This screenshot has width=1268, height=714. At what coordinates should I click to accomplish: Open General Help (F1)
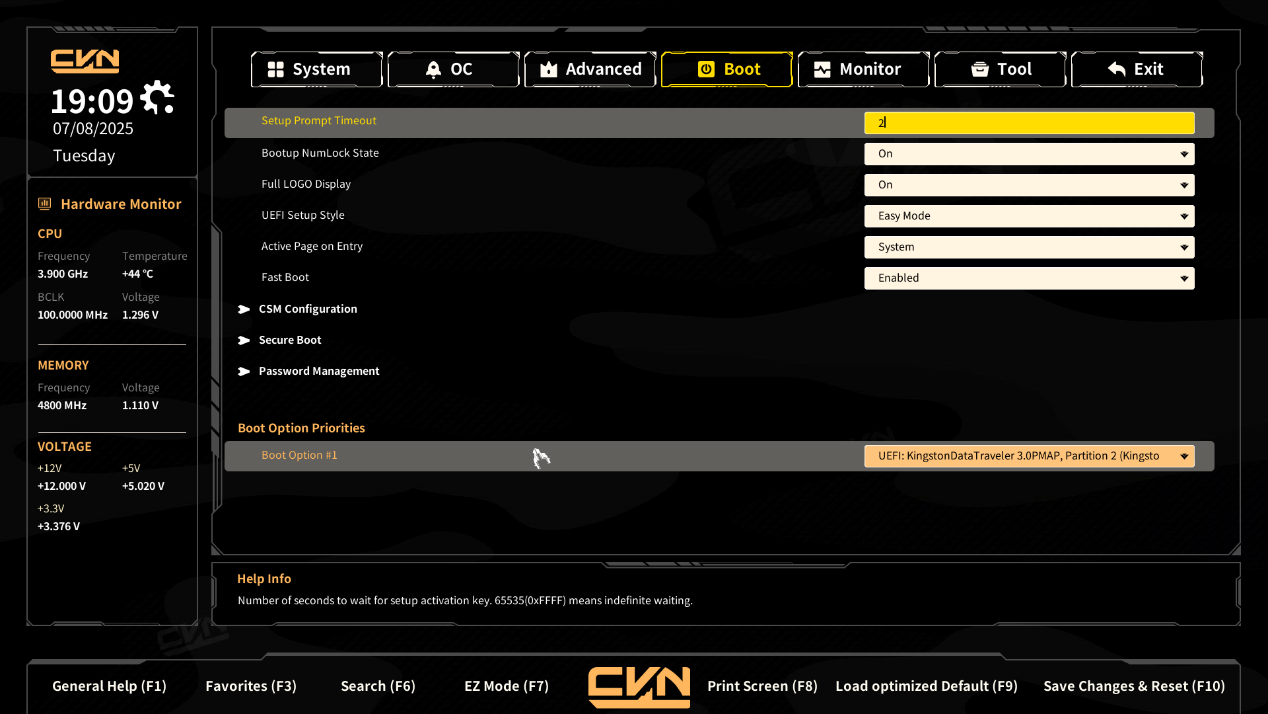[109, 686]
